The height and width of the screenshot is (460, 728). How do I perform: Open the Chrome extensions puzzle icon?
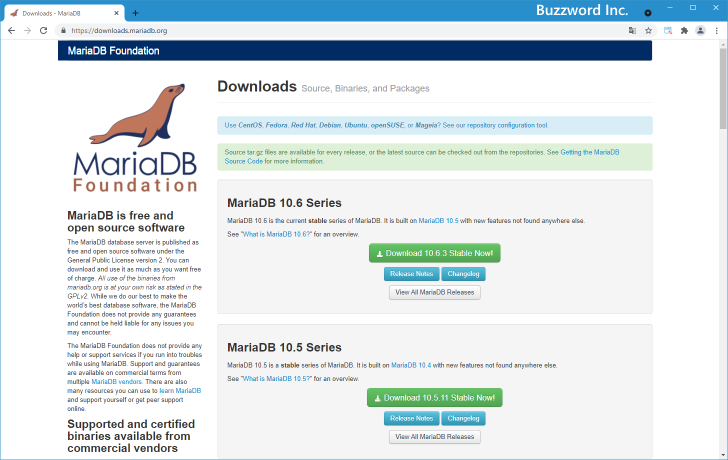tap(684, 30)
